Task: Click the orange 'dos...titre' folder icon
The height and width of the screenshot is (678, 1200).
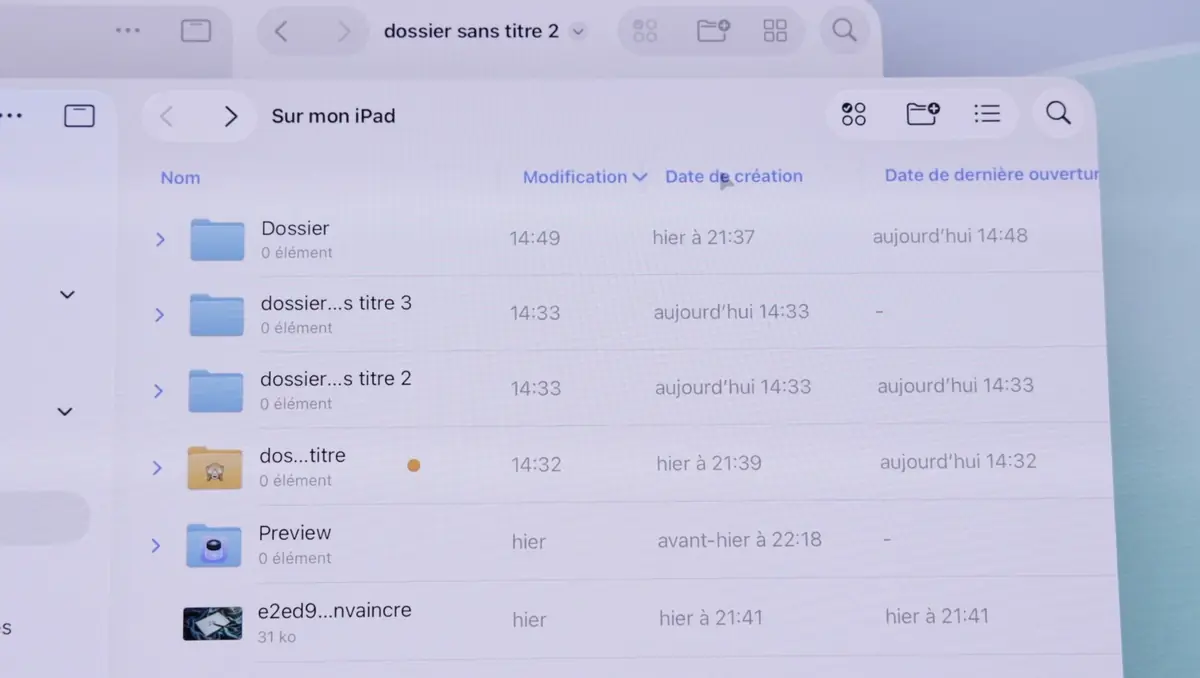Action: [x=212, y=464]
